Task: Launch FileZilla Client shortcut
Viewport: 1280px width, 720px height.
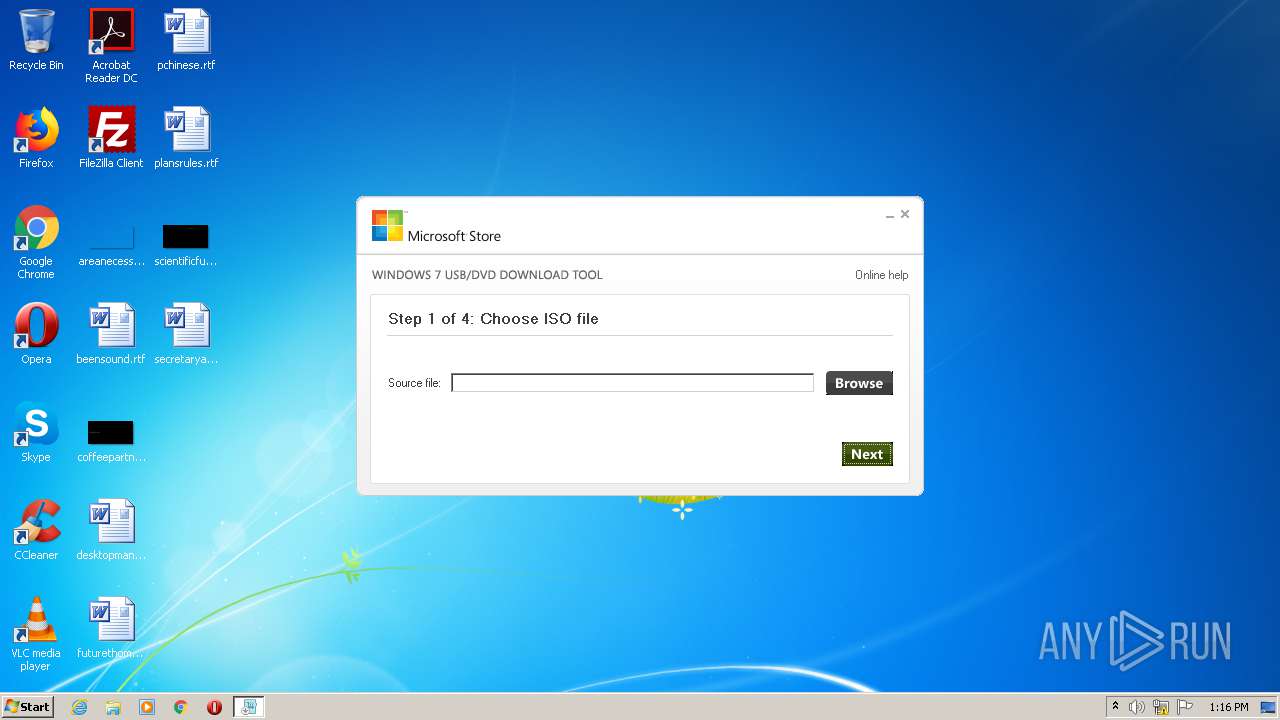Action: 111,138
